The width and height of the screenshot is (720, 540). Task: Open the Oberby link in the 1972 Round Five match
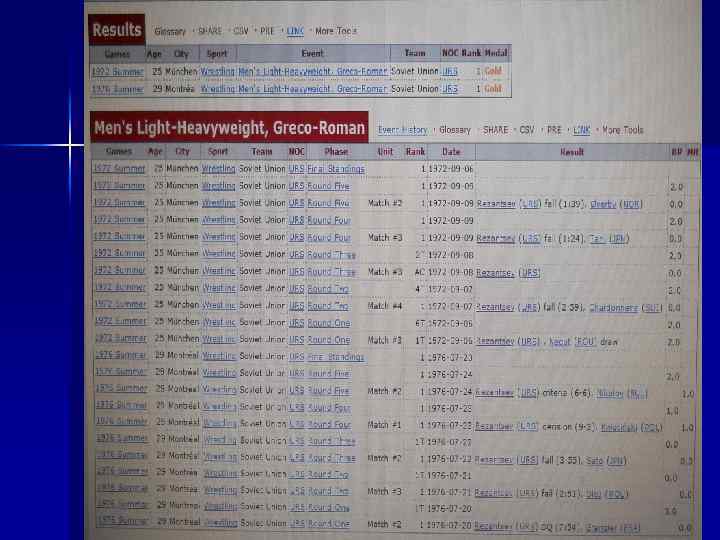[x=603, y=204]
